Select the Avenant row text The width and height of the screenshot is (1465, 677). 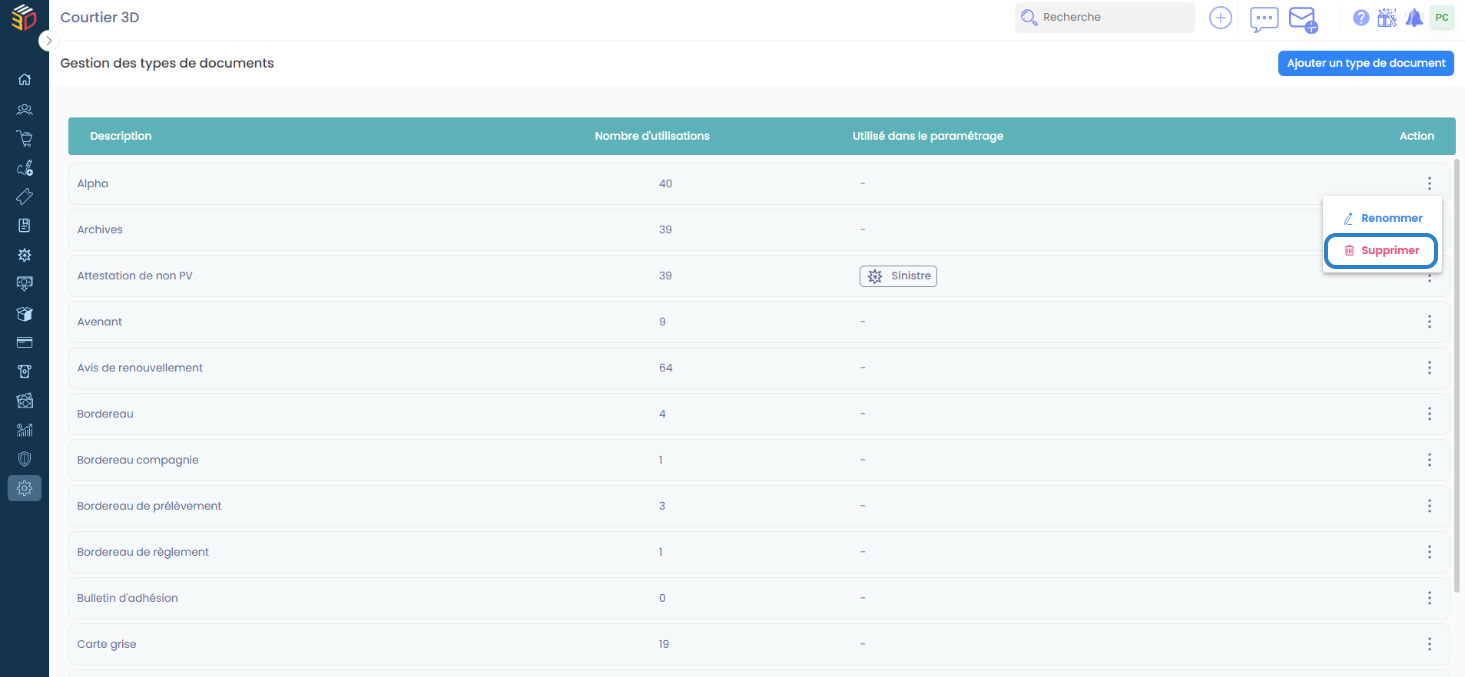(100, 321)
